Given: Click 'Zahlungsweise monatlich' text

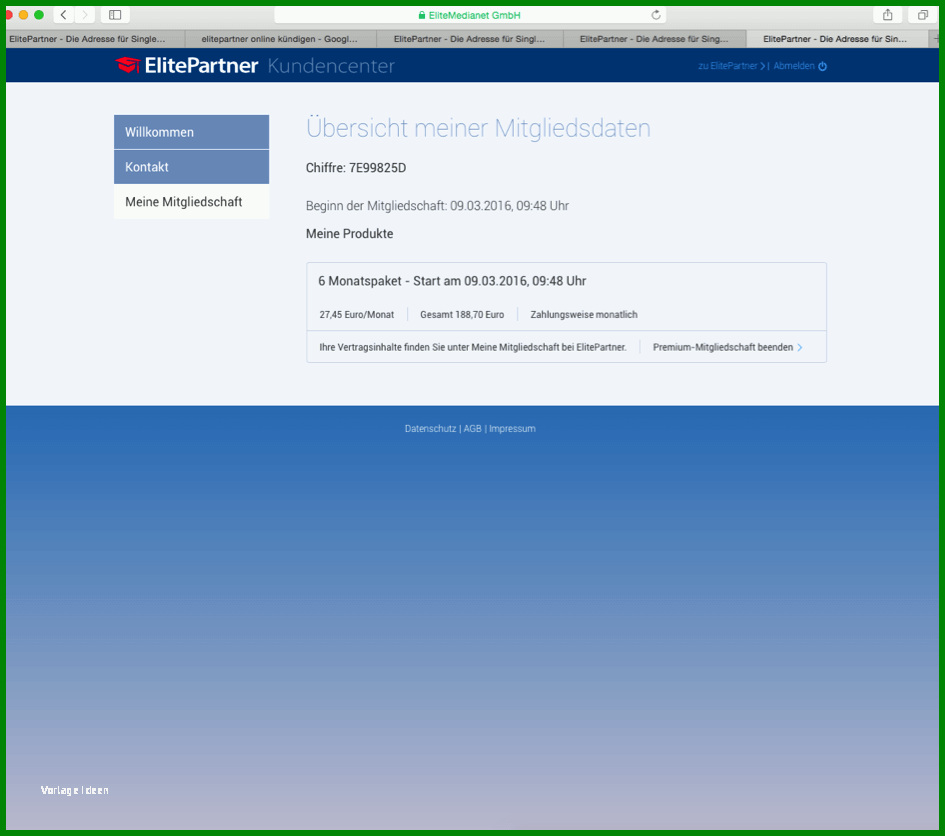Looking at the screenshot, I should 584,315.
